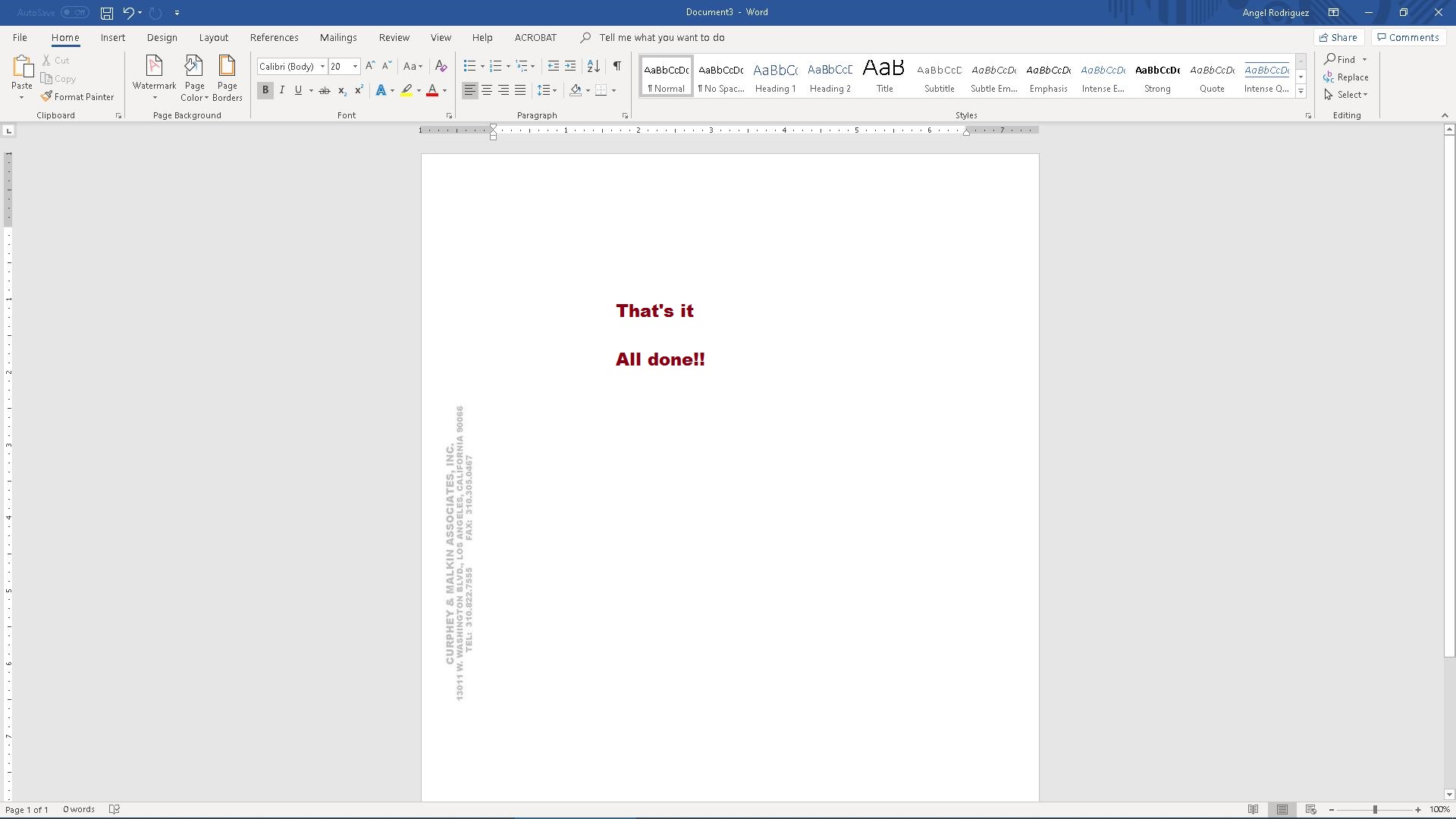Click Increase Indent icon

click(x=570, y=66)
